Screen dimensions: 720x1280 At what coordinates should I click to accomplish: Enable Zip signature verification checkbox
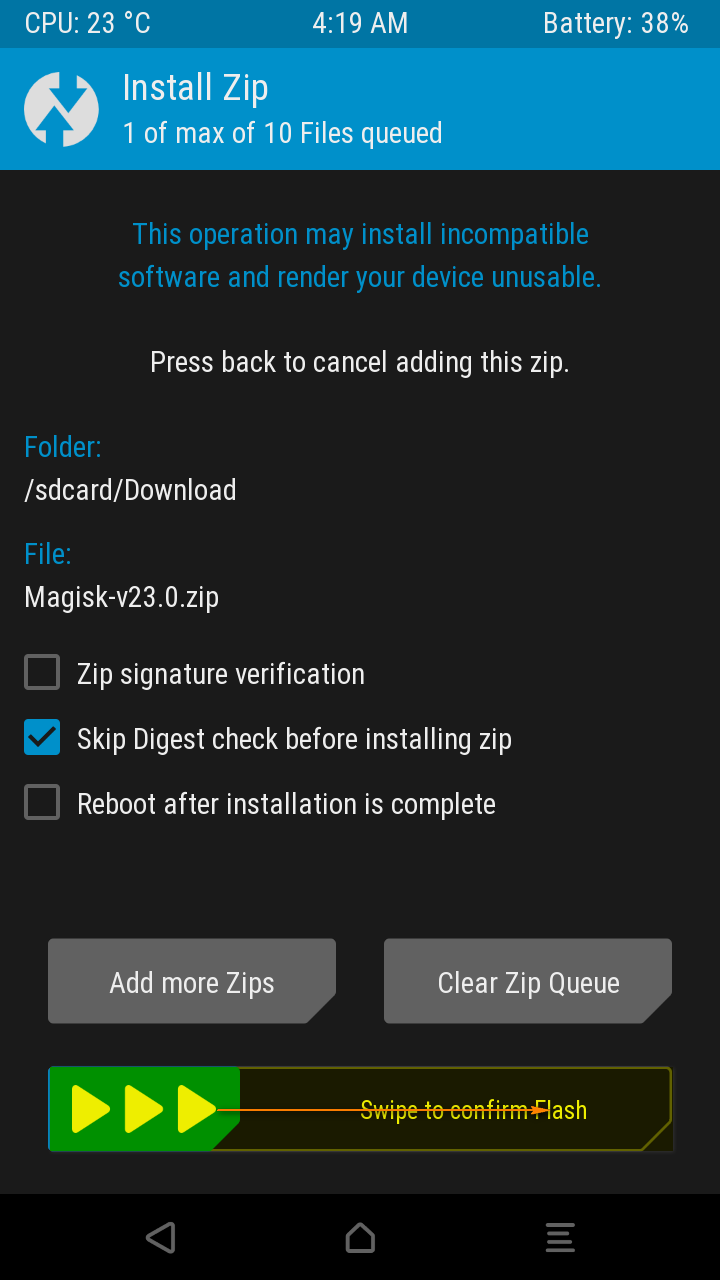(x=42, y=673)
